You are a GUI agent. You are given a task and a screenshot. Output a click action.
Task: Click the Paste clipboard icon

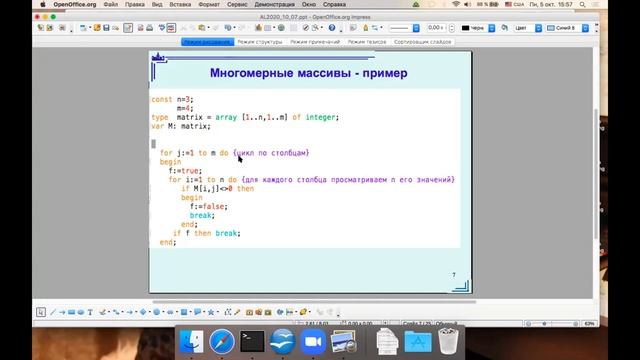[201, 28]
